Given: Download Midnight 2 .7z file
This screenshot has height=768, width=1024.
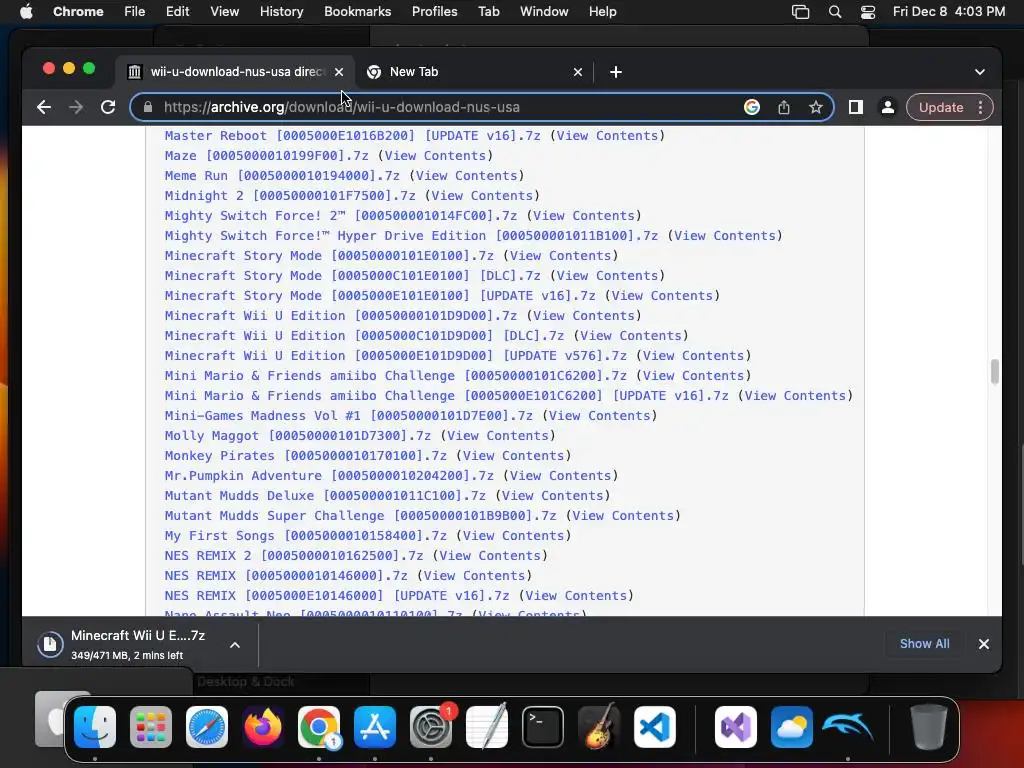Looking at the screenshot, I should (x=290, y=195).
